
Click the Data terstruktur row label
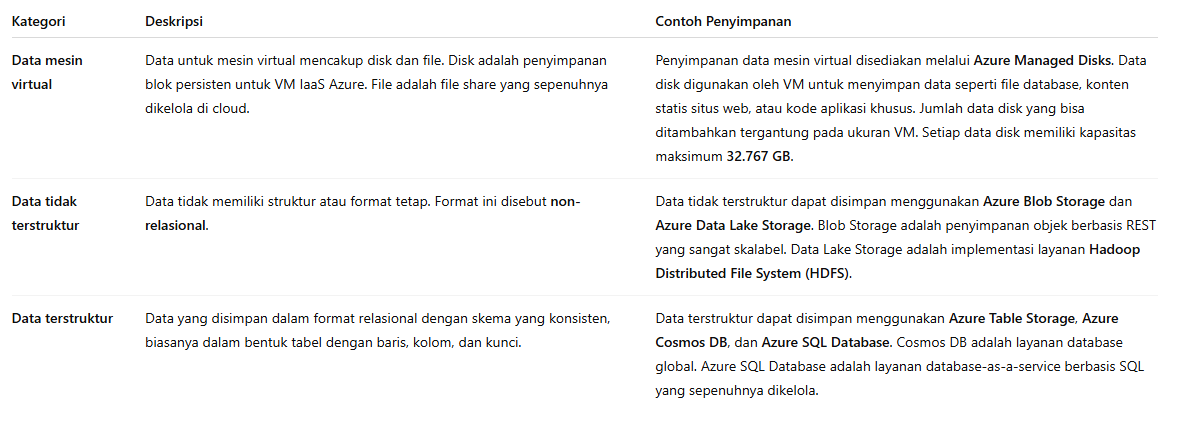click(x=62, y=319)
